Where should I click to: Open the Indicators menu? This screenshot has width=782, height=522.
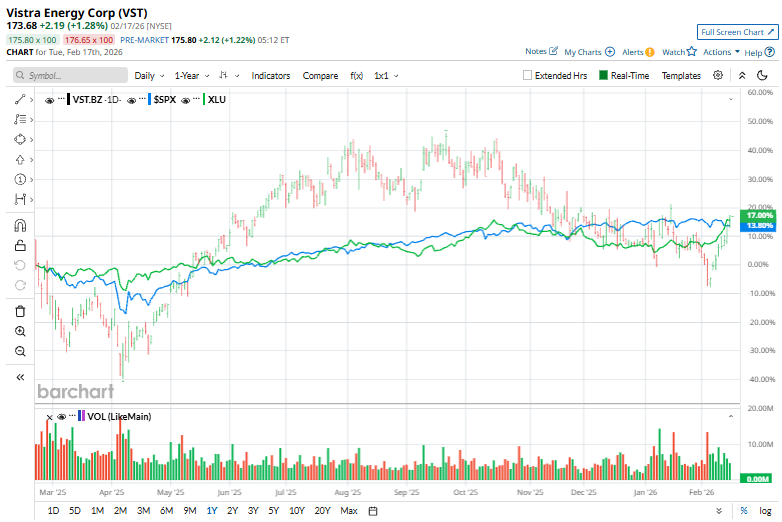tap(271, 75)
